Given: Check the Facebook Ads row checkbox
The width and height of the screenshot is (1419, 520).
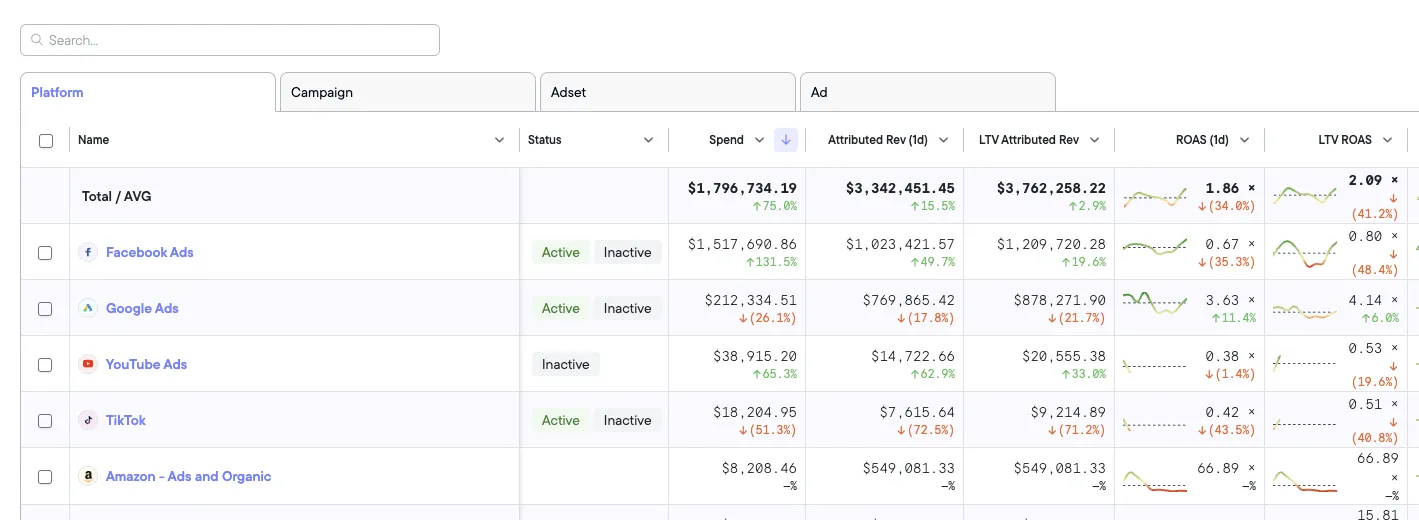Looking at the screenshot, I should coord(45,252).
